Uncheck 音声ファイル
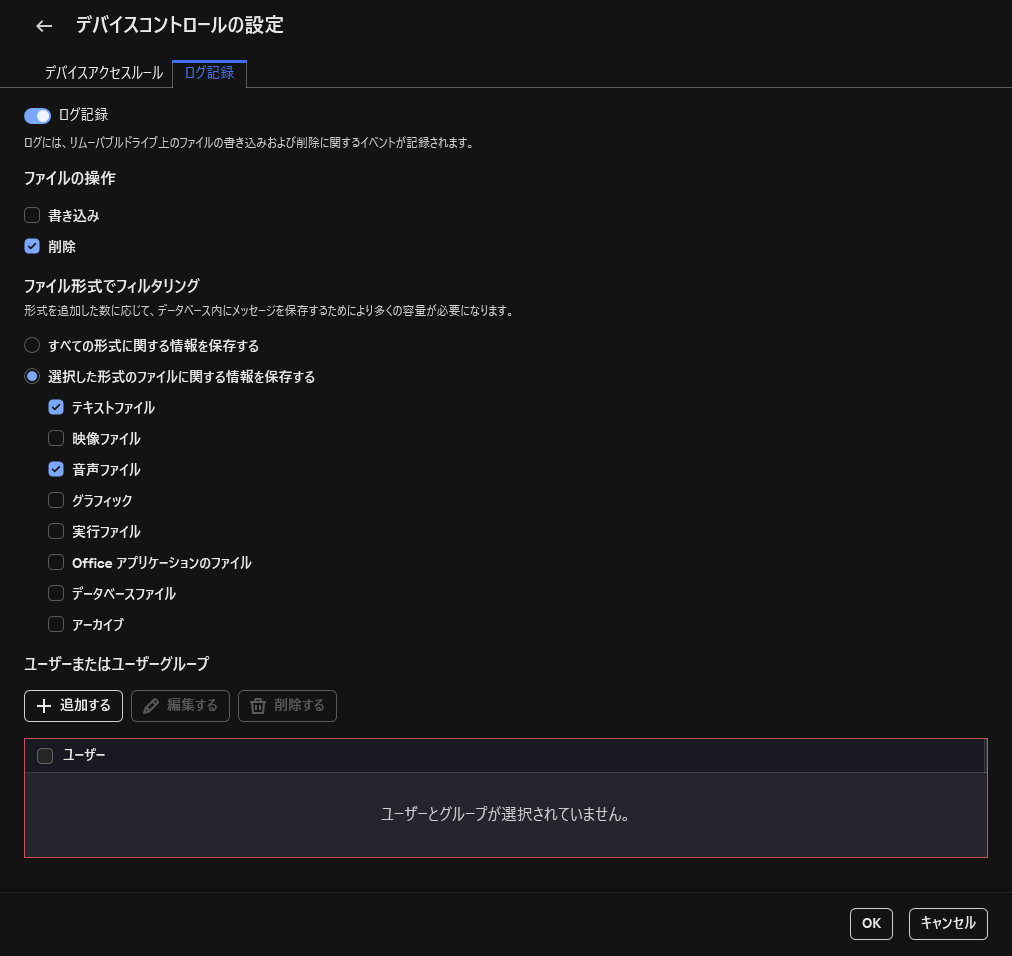The width and height of the screenshot is (1012, 956). 56,469
